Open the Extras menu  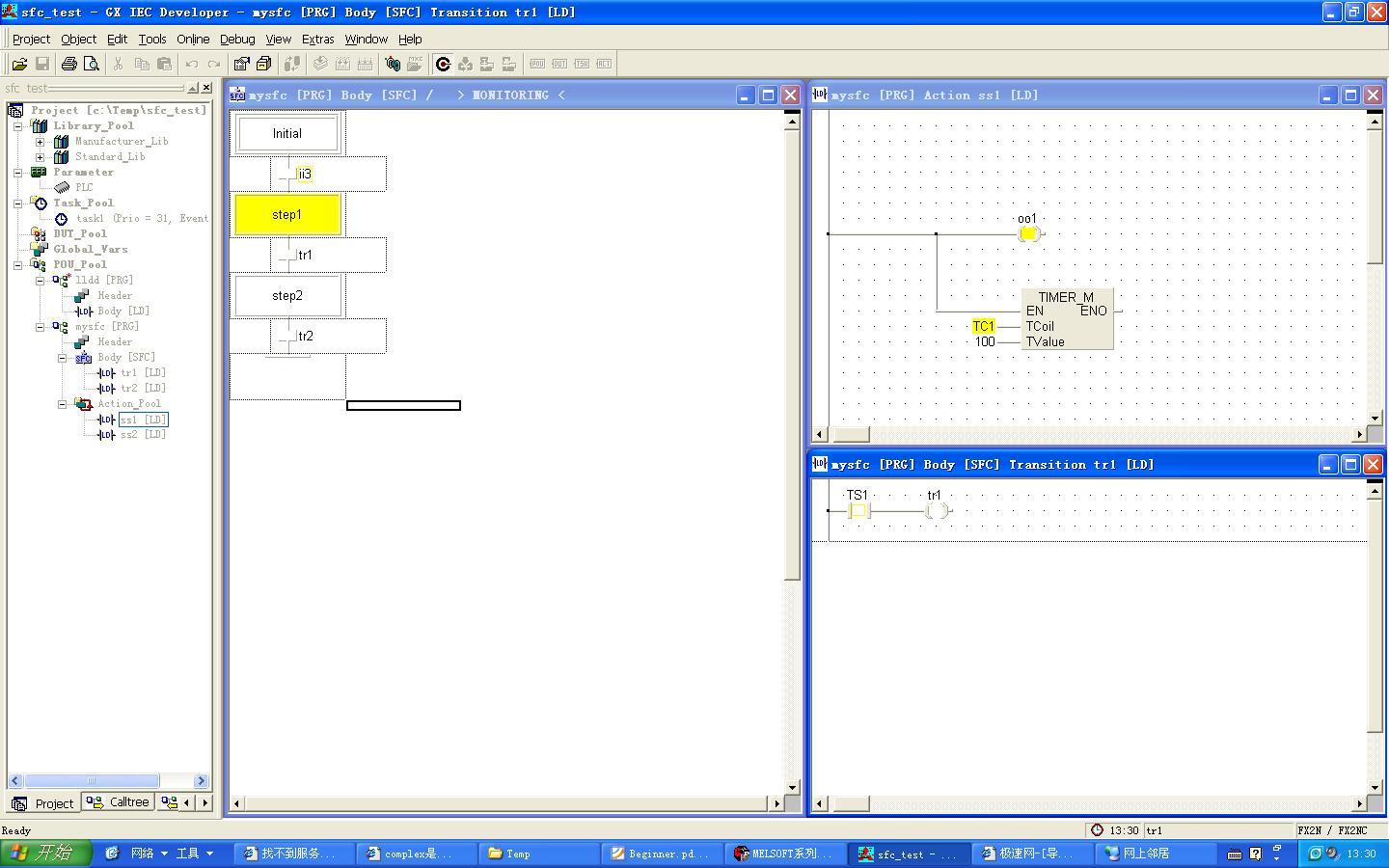tap(317, 39)
